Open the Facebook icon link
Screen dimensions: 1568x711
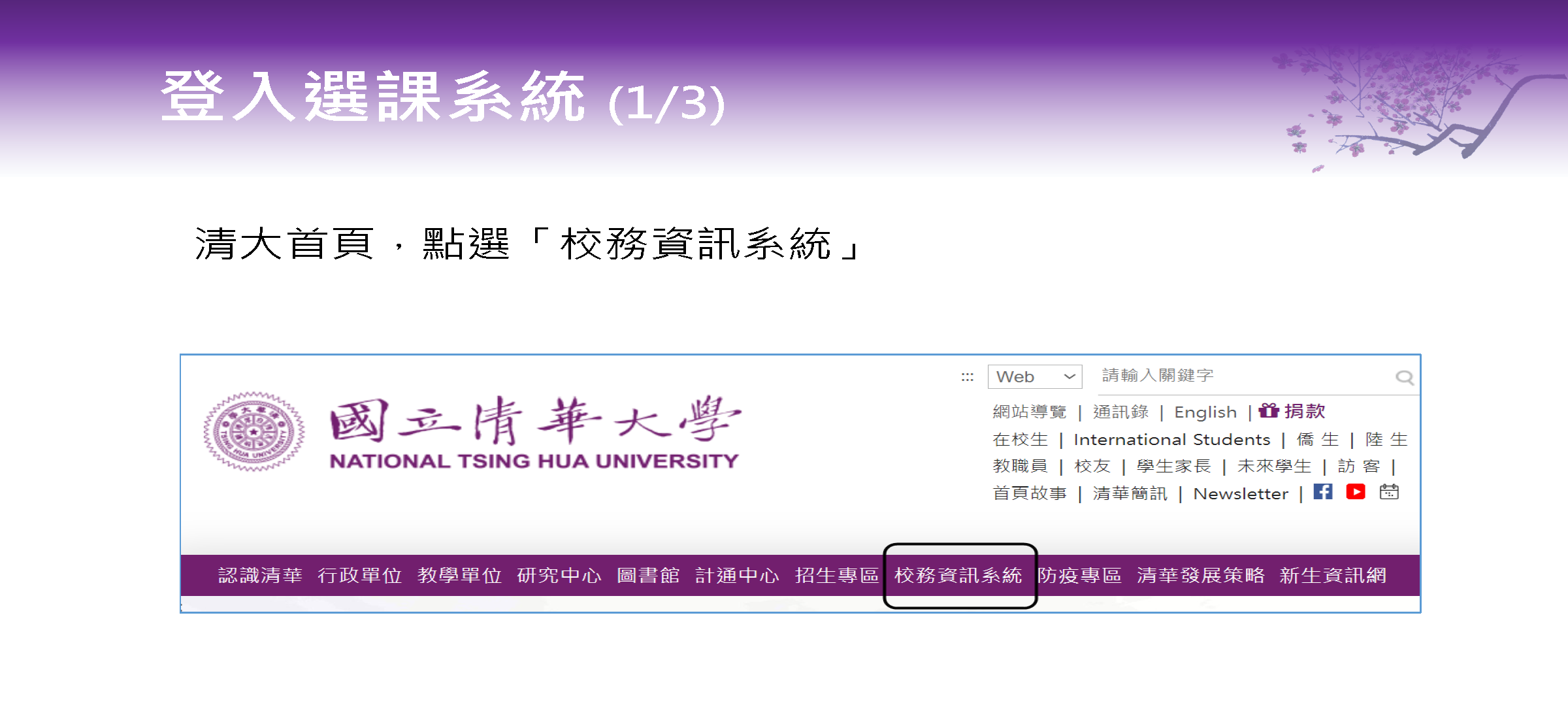click(x=1323, y=491)
